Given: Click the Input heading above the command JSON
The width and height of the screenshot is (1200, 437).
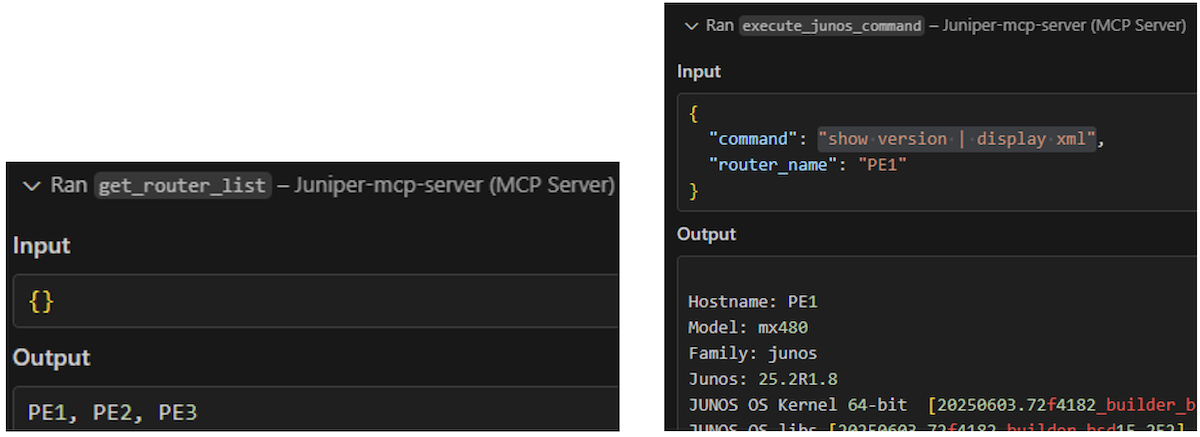Looking at the screenshot, I should pos(699,72).
